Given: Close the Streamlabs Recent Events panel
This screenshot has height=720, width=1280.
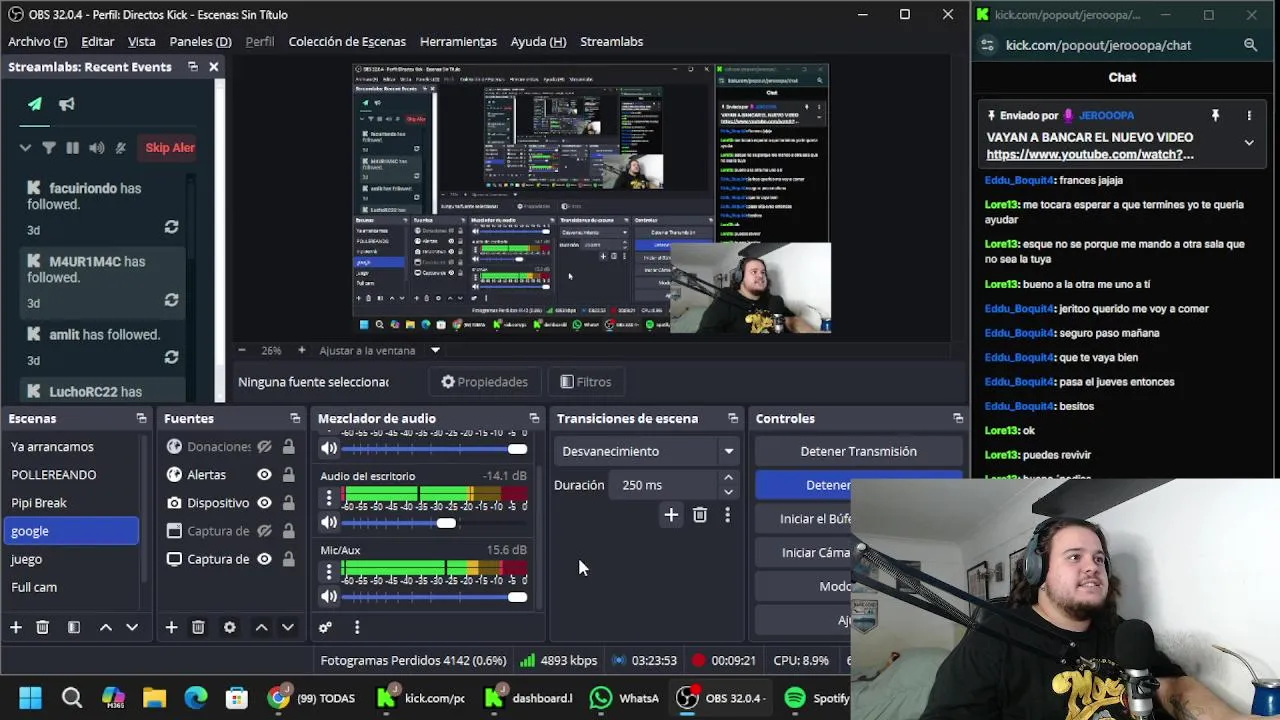Looking at the screenshot, I should [213, 67].
